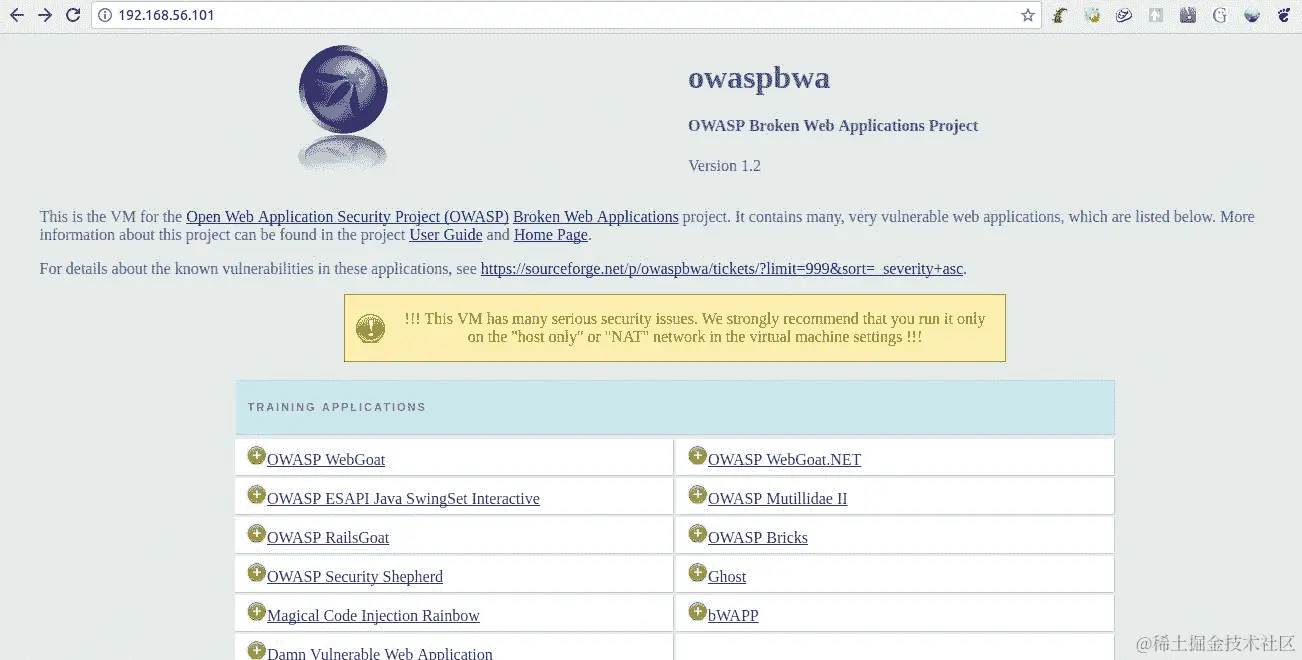Expand details for OWASP Bricks

[x=697, y=534]
